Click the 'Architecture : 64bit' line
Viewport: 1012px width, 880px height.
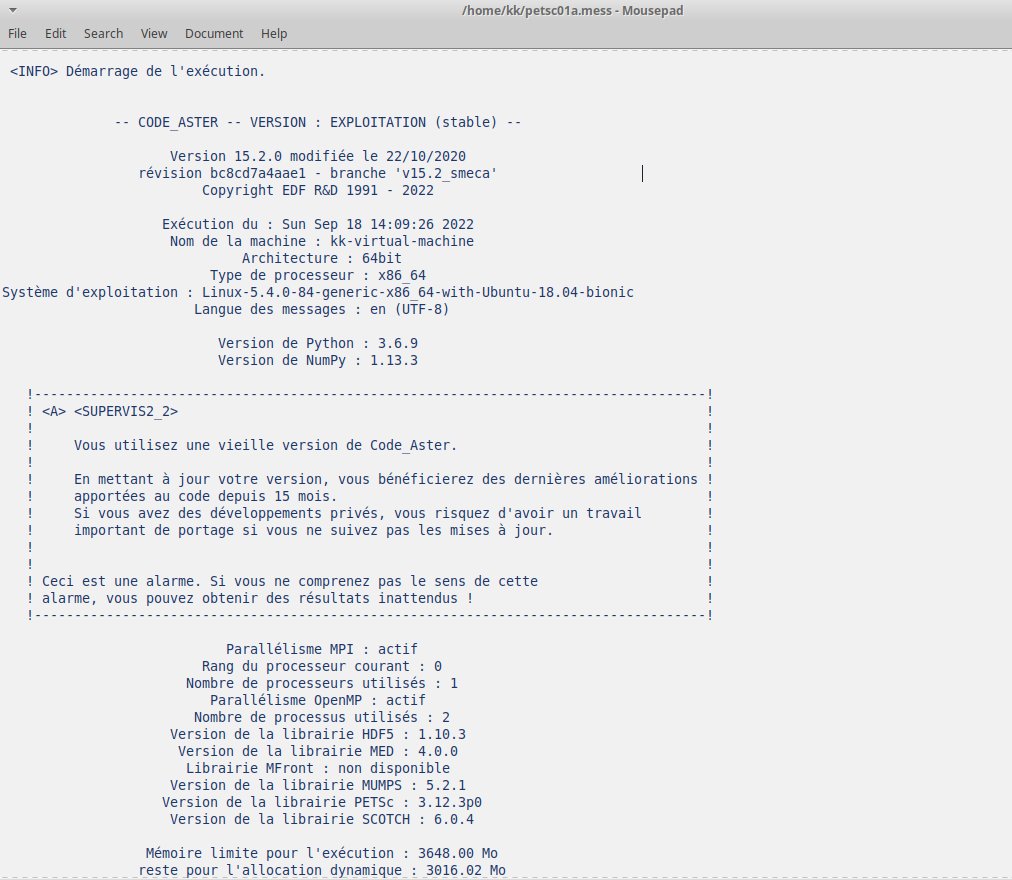coord(322,258)
